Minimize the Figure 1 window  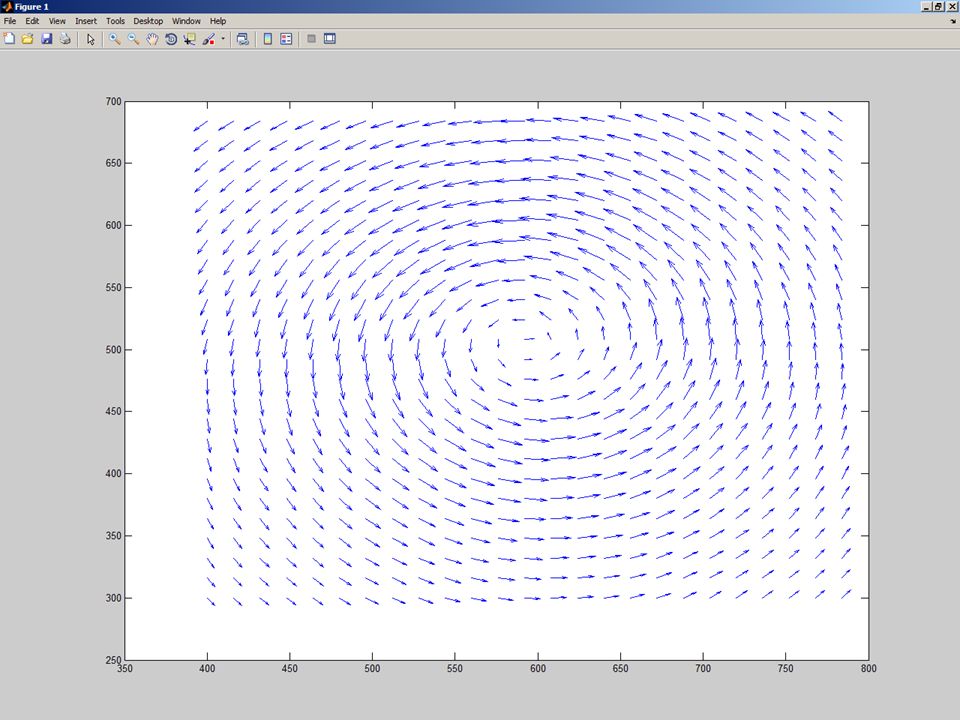(x=926, y=7)
